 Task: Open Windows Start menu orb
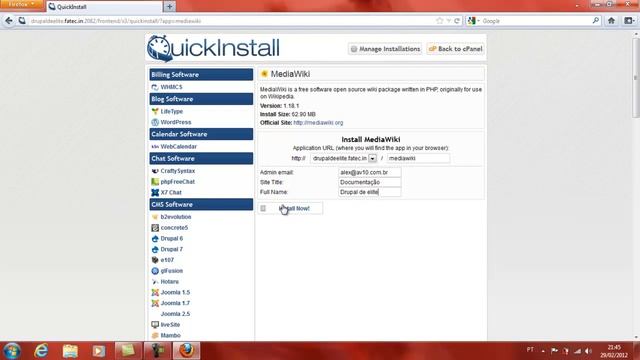(12, 351)
